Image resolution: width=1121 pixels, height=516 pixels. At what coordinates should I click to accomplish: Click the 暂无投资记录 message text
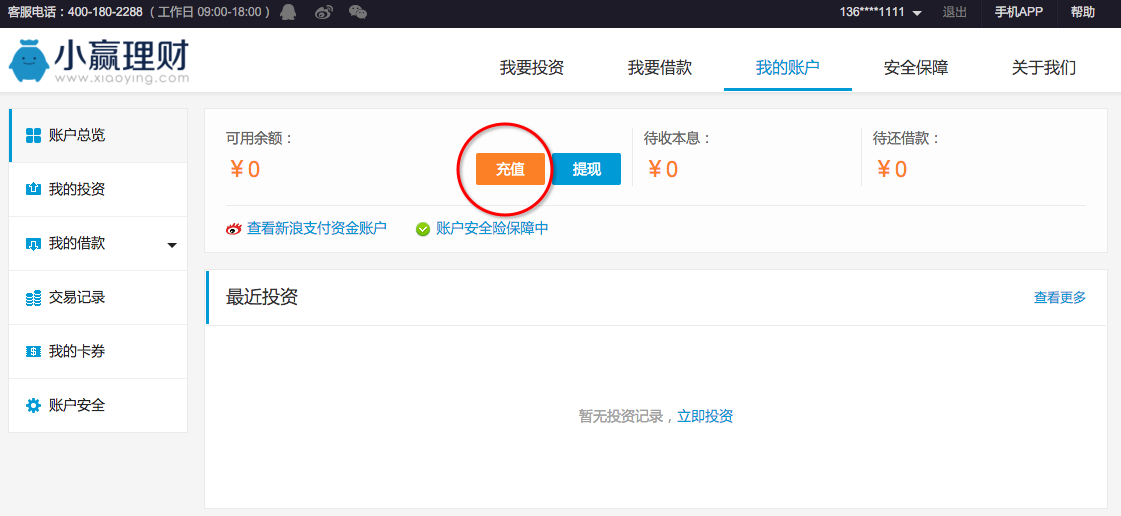coord(621,417)
